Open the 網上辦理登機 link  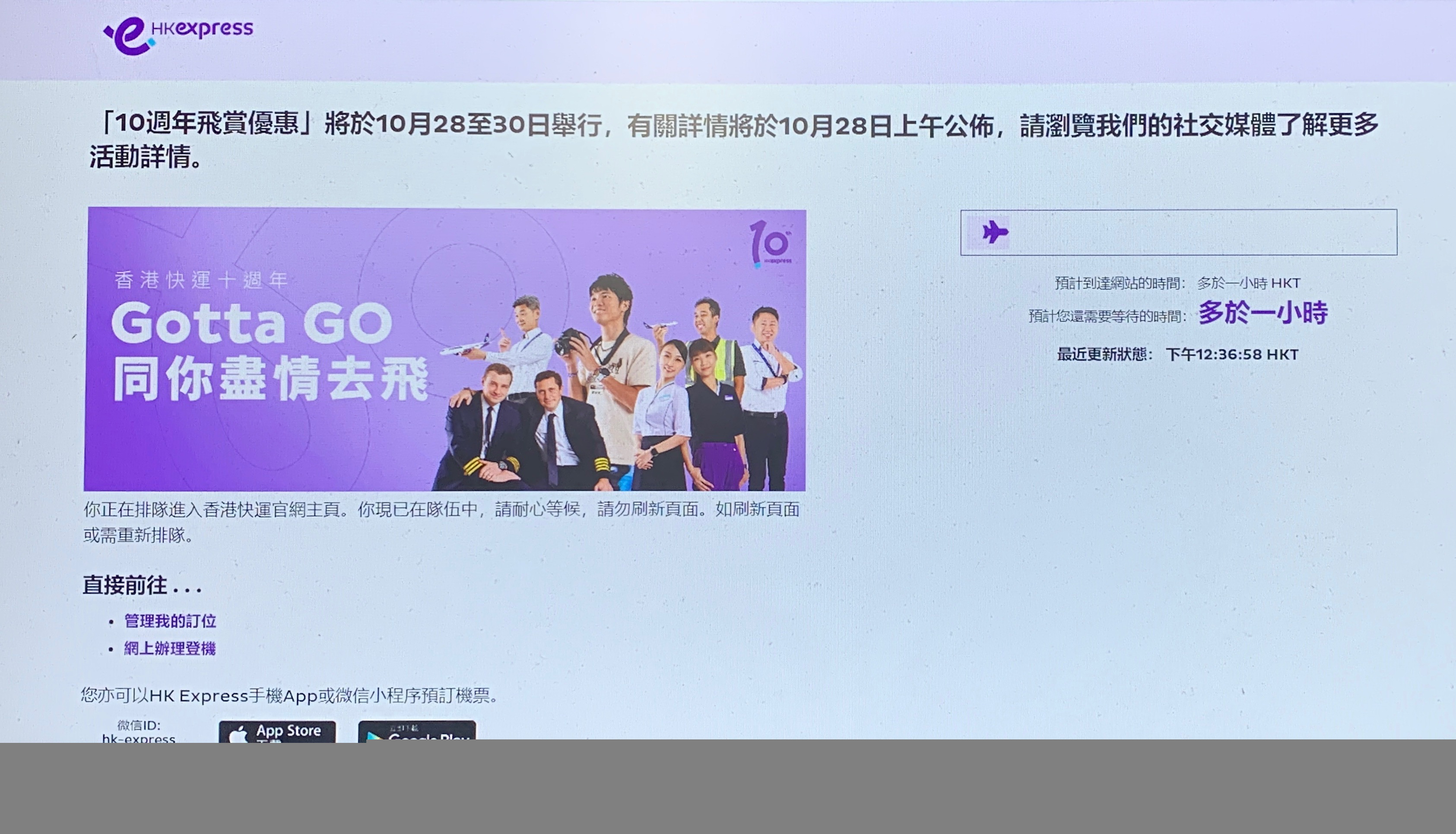click(x=170, y=648)
